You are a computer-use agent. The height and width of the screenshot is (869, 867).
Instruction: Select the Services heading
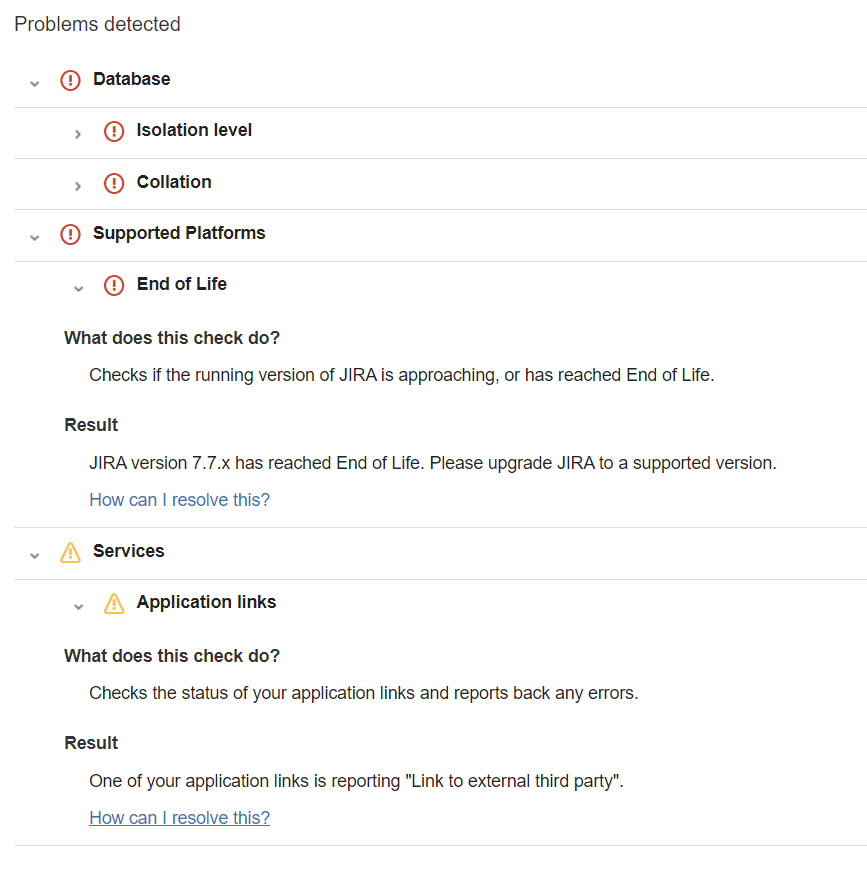[x=129, y=551]
